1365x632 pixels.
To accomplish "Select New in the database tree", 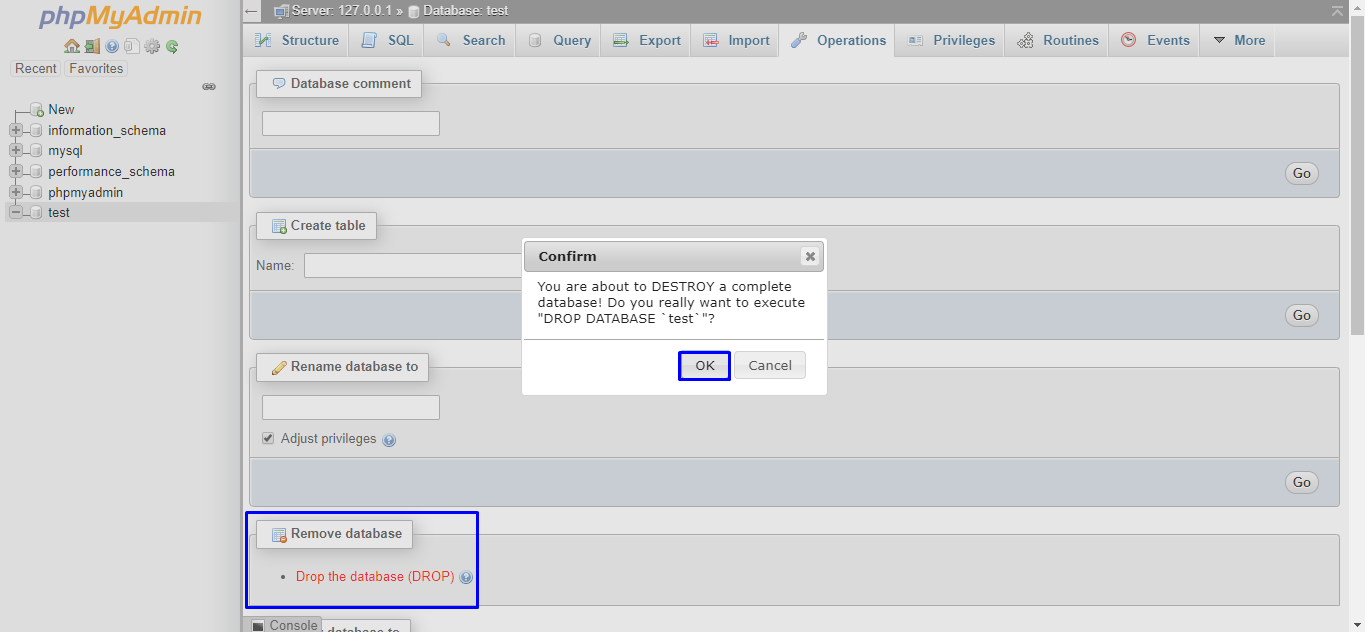I will pyautogui.click(x=61, y=110).
